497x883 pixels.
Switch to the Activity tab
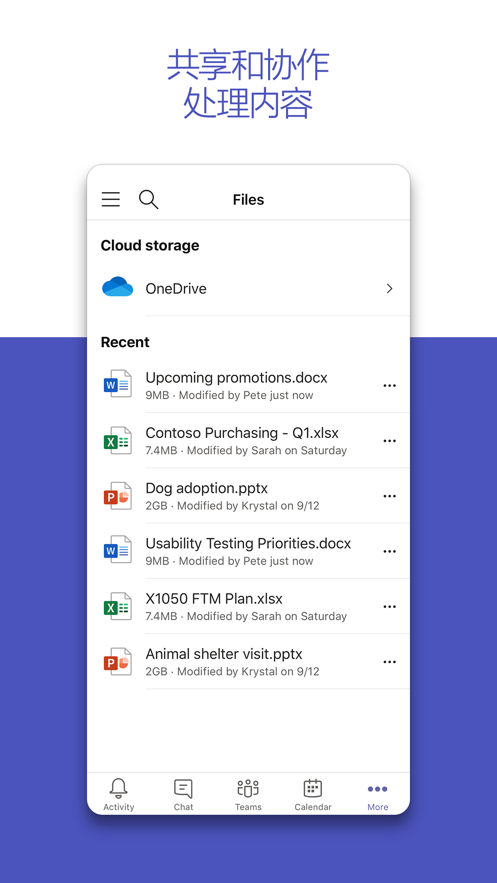pos(119,794)
